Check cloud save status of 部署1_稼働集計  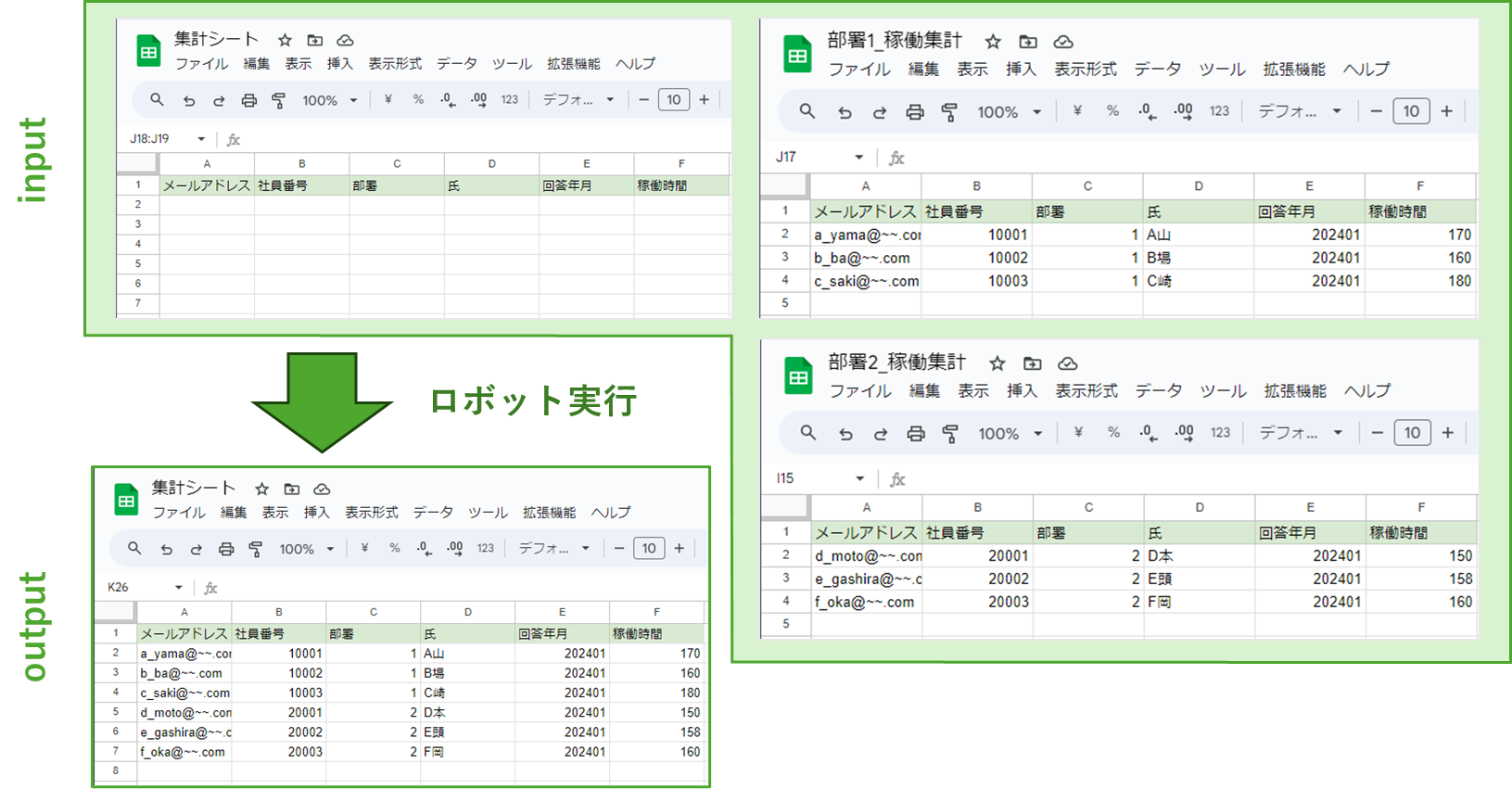click(1063, 42)
